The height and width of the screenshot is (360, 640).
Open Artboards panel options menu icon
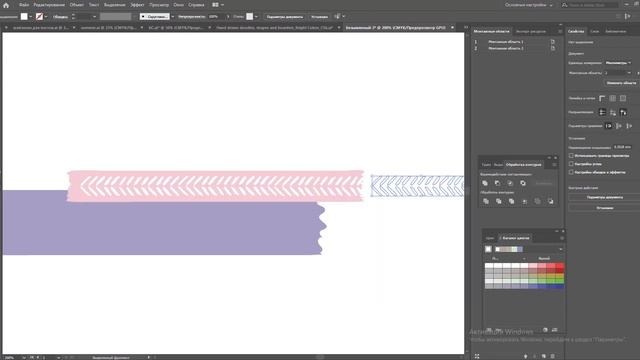pos(560,31)
